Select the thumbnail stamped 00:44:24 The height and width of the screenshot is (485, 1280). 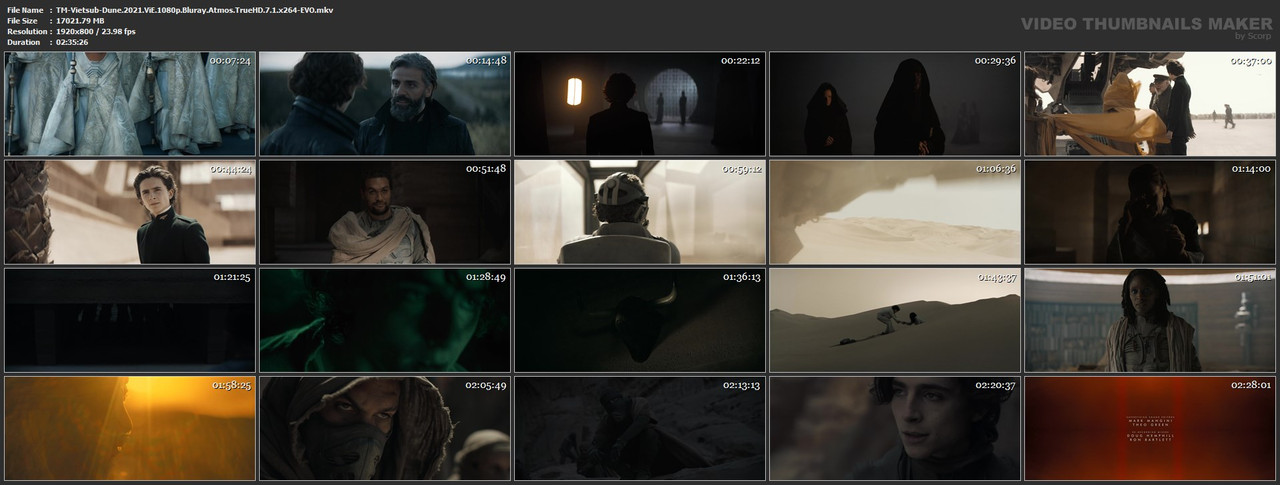130,212
